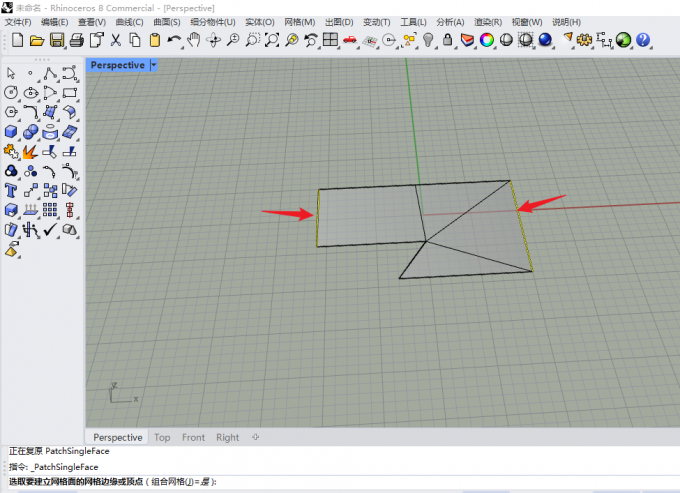Open Options with the gear icon
This screenshot has height=493, width=680.
(584, 40)
